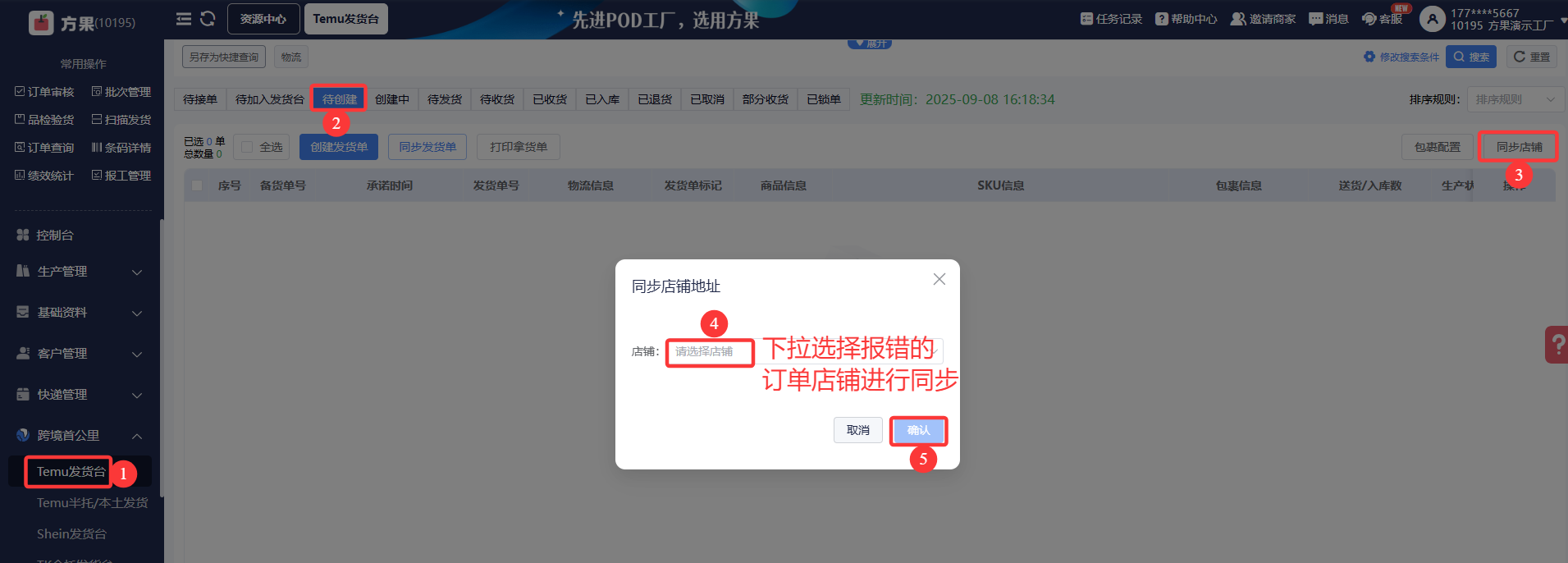This screenshot has width=1568, height=563.
Task: Switch to the 待创建 tab
Action: coord(340,99)
